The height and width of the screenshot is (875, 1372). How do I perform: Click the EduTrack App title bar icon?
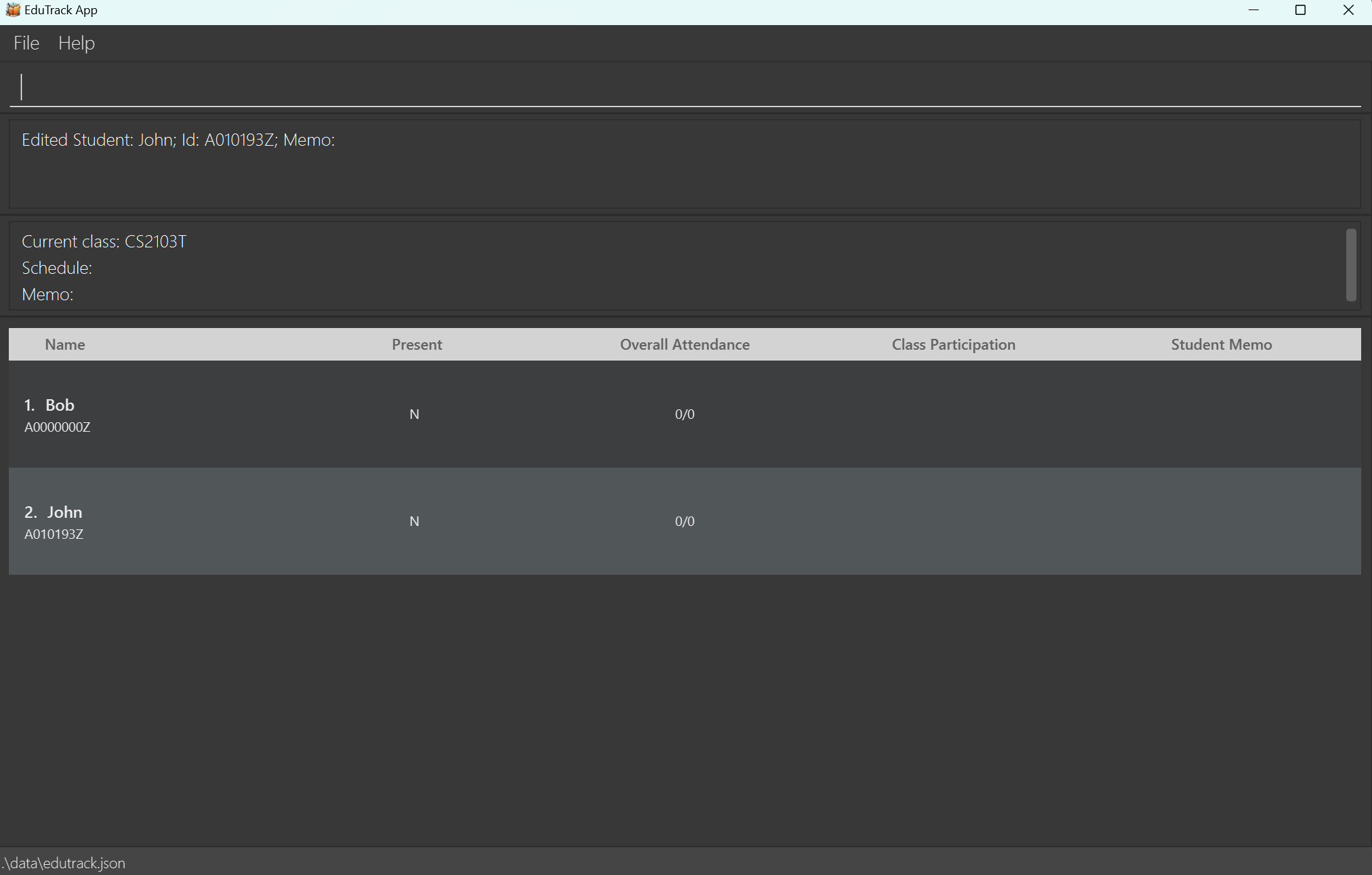pyautogui.click(x=12, y=10)
